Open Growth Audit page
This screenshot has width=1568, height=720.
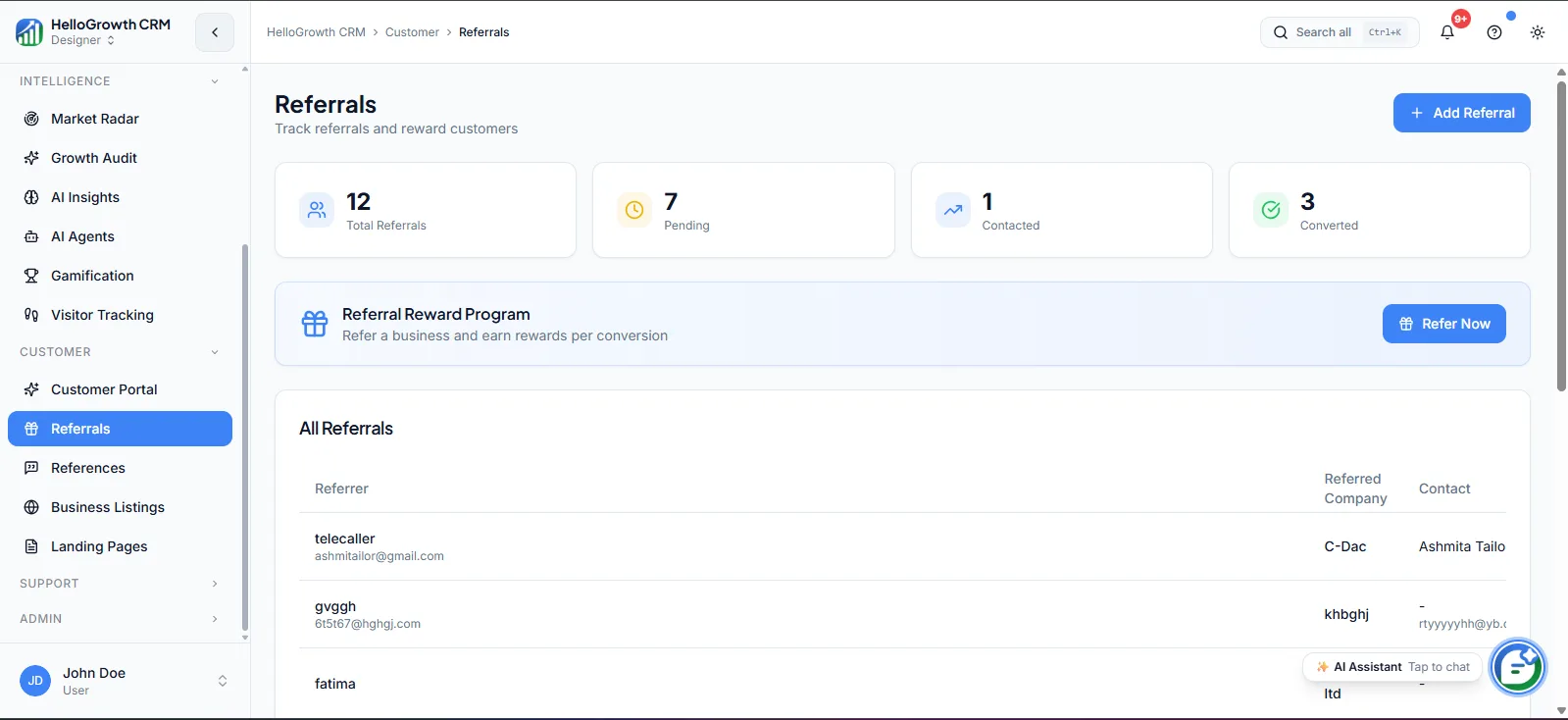120,158
